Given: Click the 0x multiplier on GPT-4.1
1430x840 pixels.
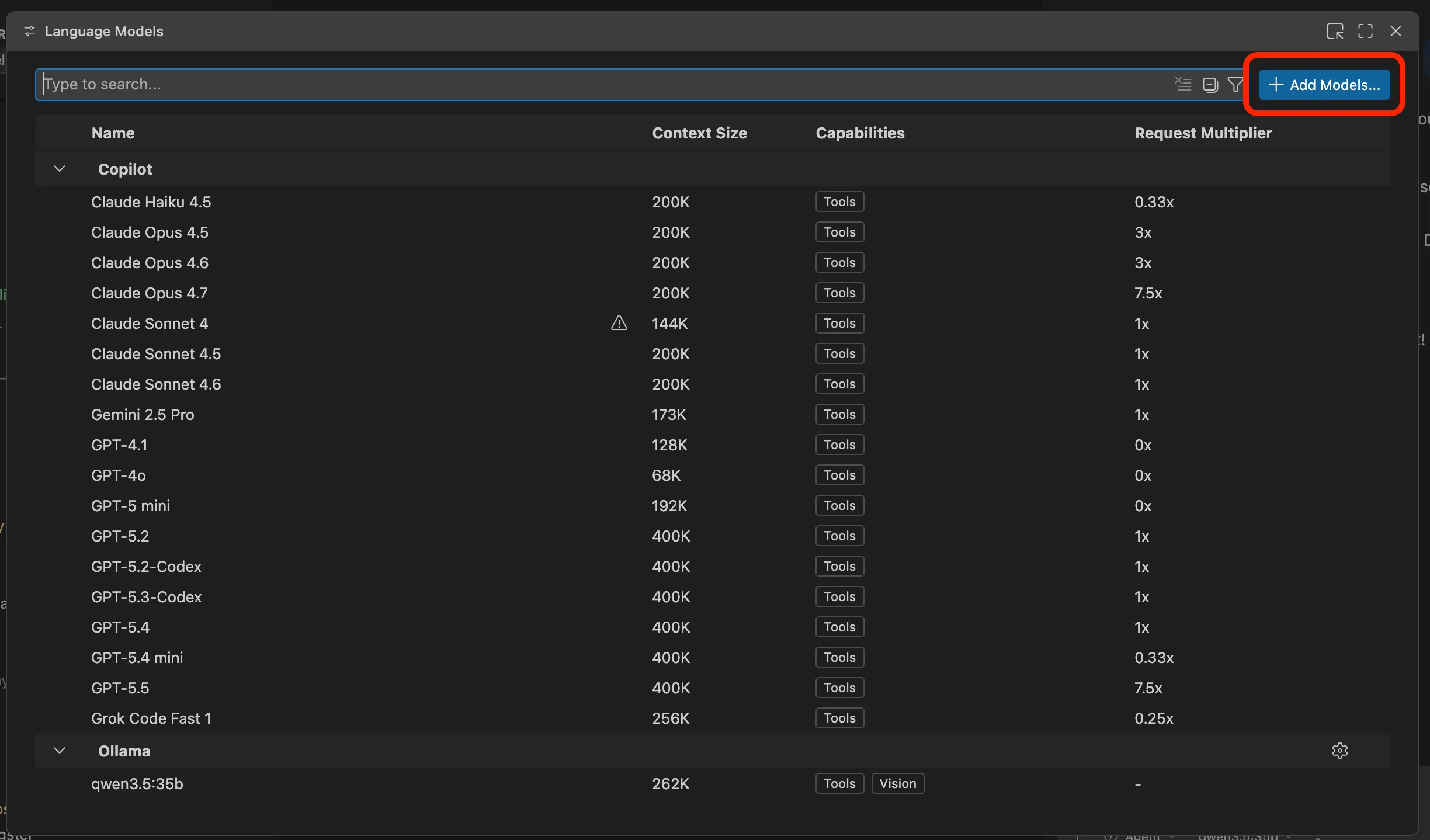Looking at the screenshot, I should [1143, 445].
